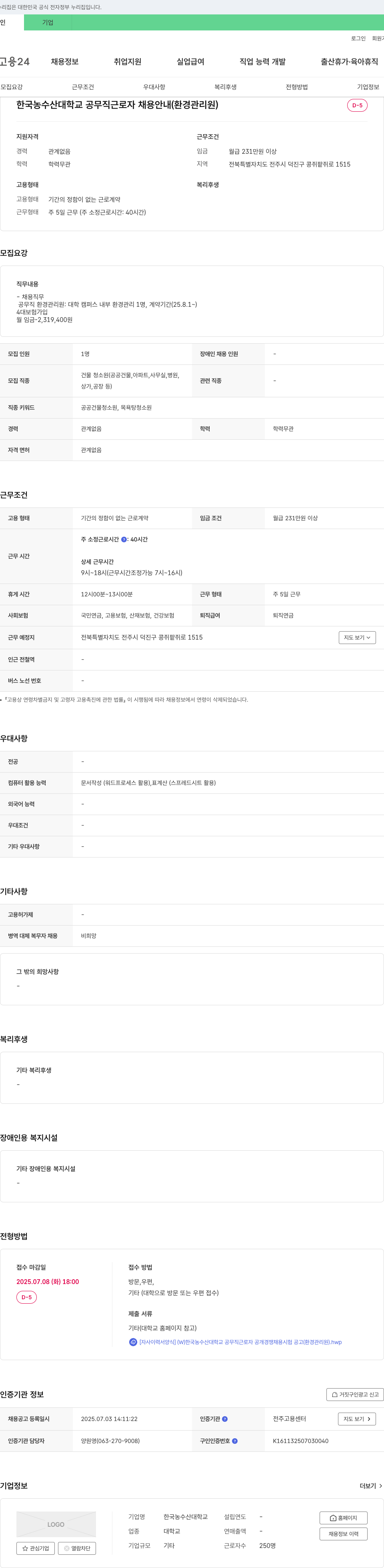Screen dimensions: 384x1568
Task: Click registration time 2025.07.03 14:11:22
Action: tap(109, 1419)
